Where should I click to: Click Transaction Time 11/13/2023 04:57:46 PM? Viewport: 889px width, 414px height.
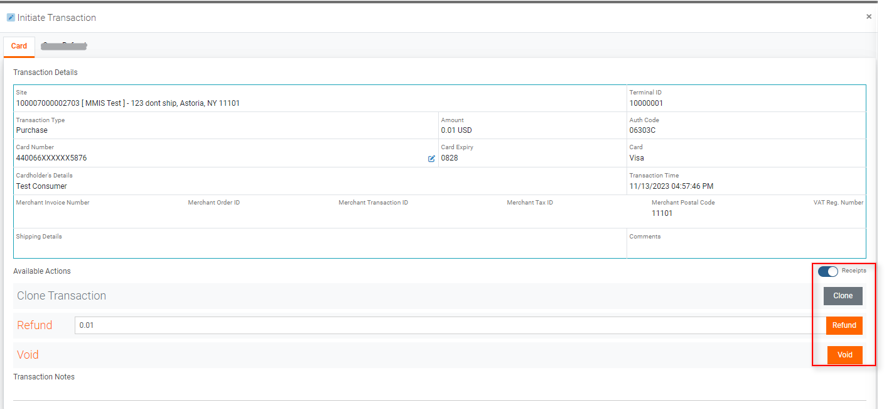point(671,186)
